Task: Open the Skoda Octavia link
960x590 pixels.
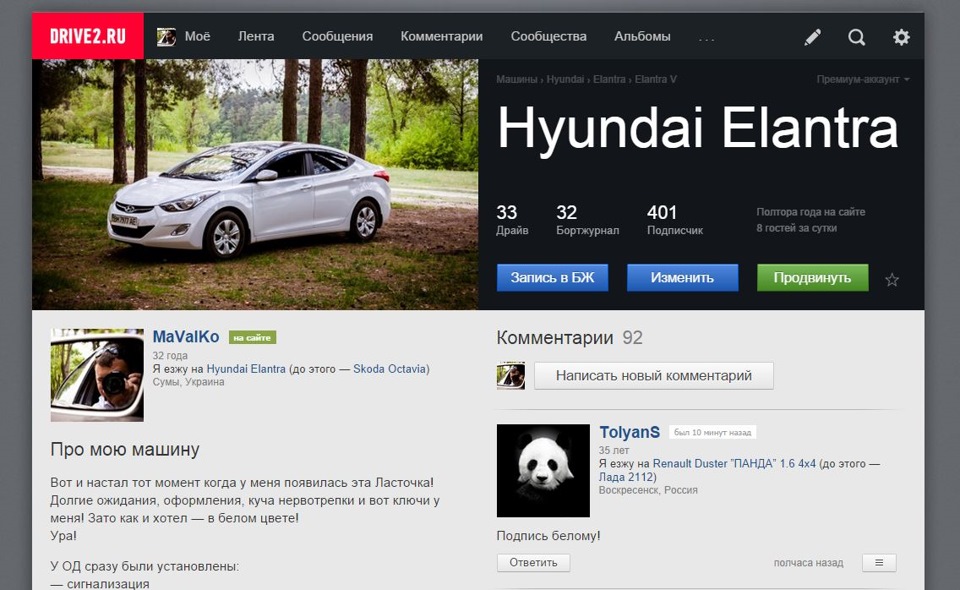Action: [389, 369]
